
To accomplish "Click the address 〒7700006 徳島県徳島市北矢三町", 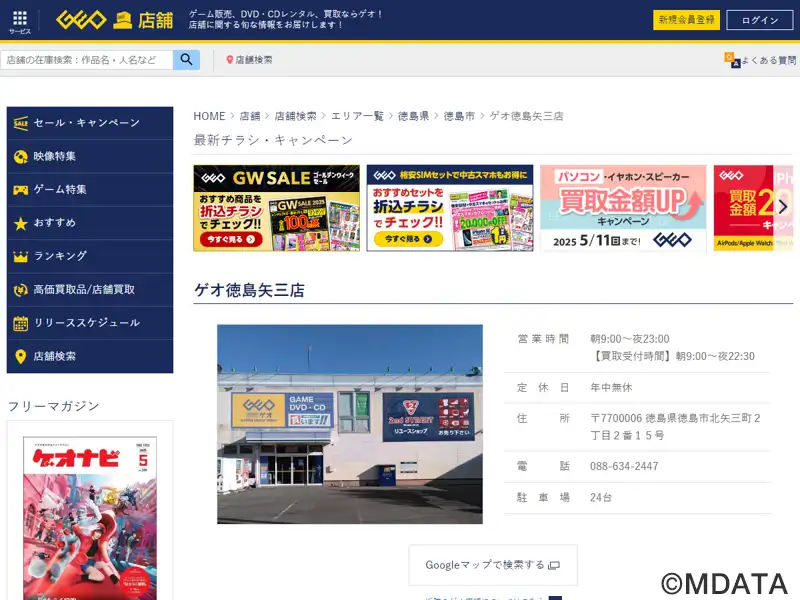I will [675, 427].
